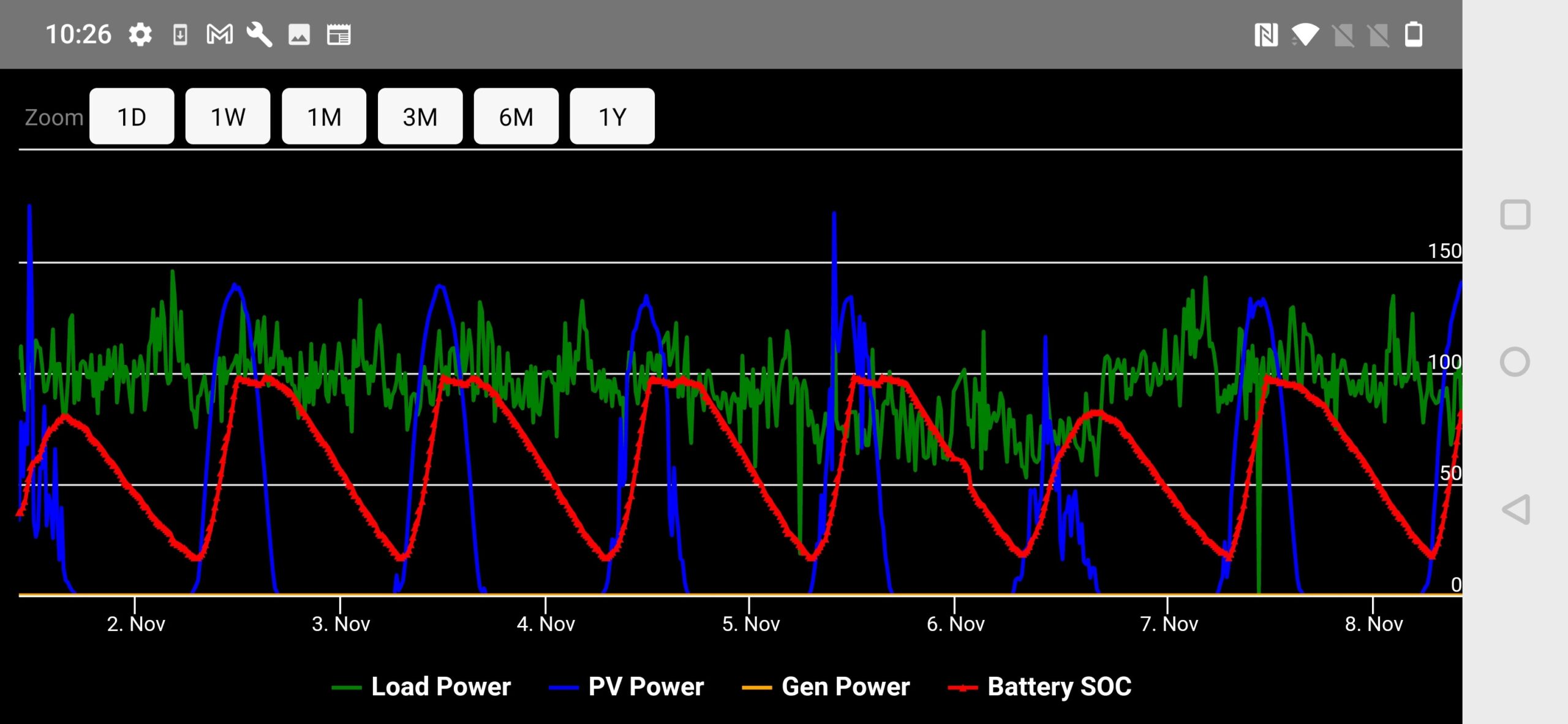Click the 150 y-axis value
The height and width of the screenshot is (724, 1568).
tap(1444, 251)
